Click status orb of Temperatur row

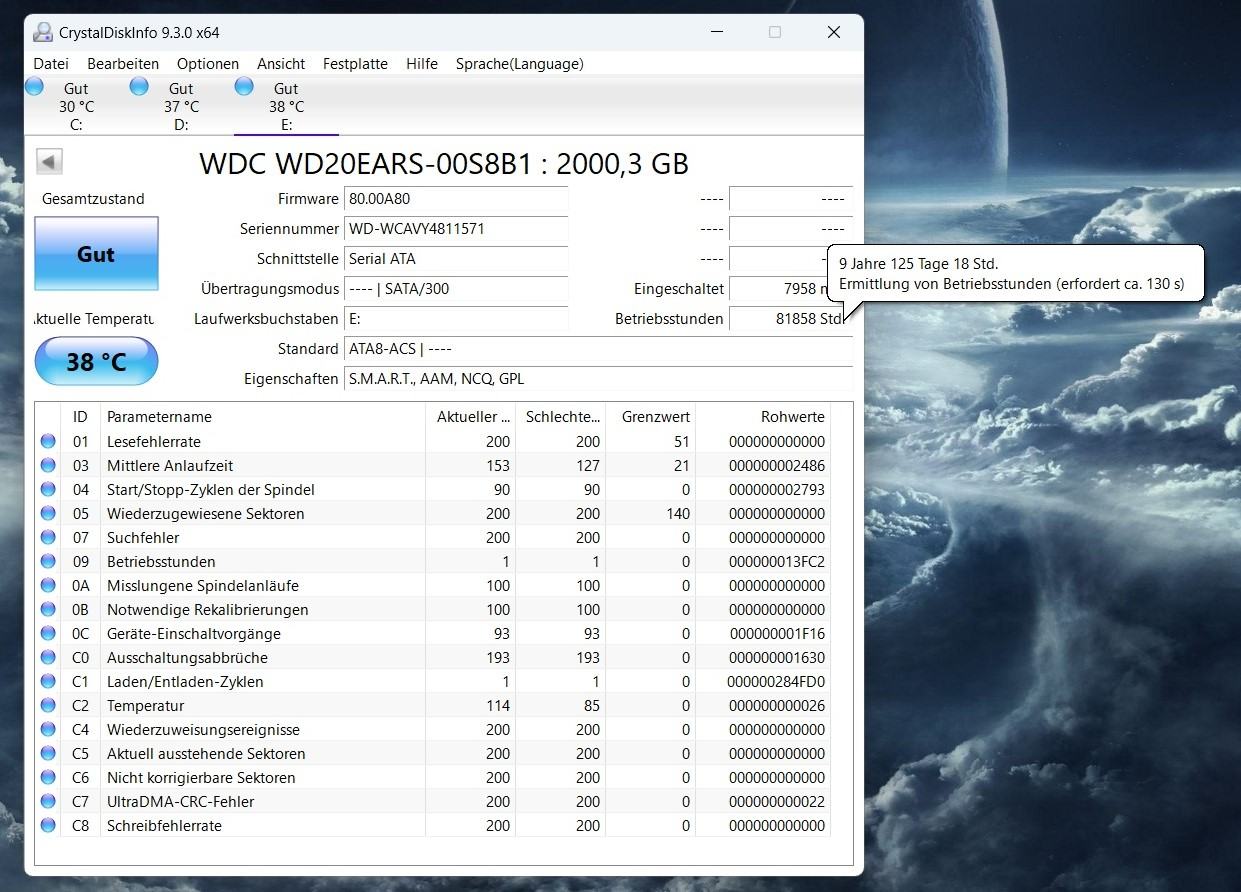coord(48,706)
